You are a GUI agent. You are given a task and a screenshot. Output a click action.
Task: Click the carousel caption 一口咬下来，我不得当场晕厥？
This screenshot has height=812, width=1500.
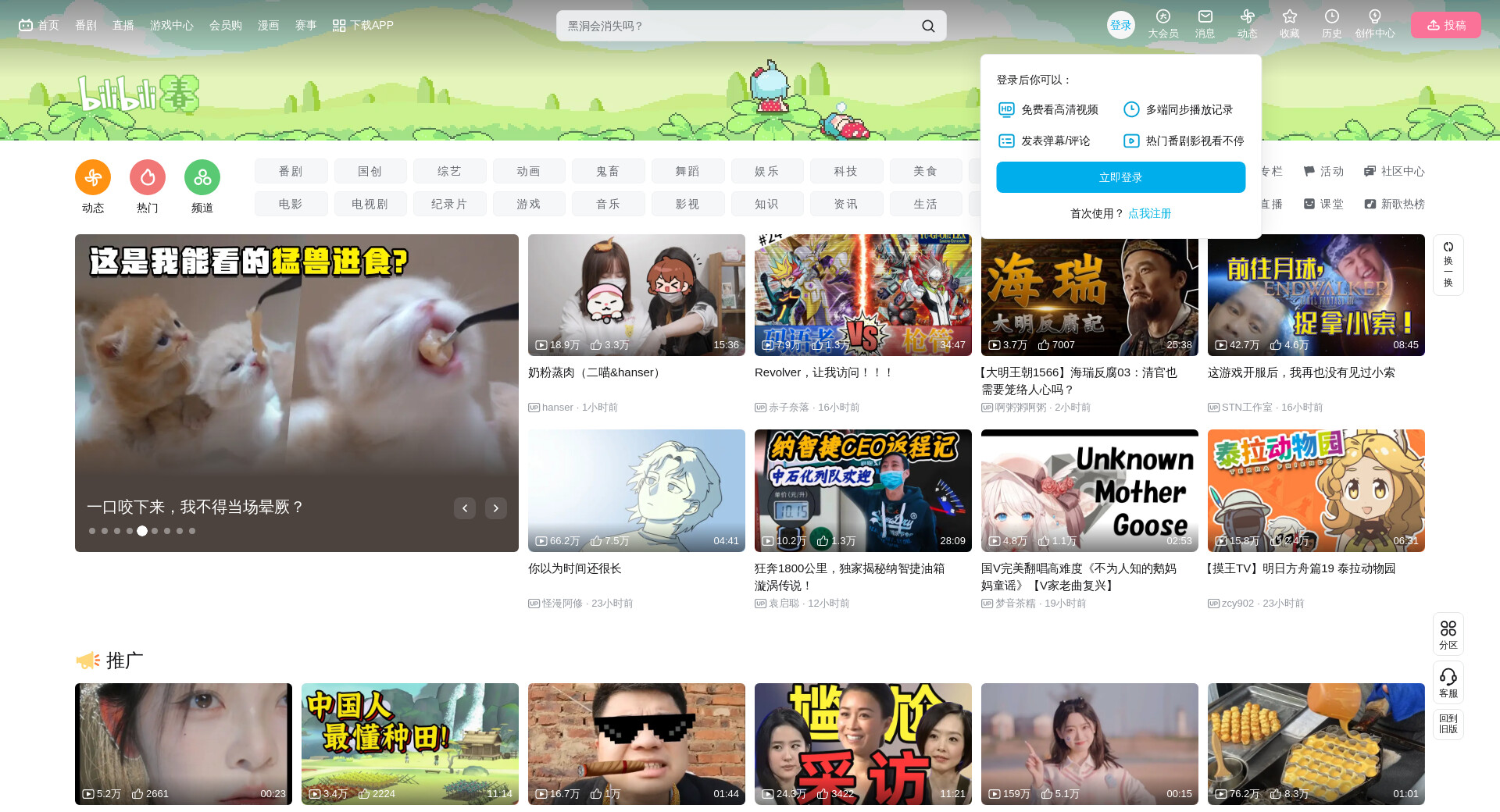coord(195,507)
